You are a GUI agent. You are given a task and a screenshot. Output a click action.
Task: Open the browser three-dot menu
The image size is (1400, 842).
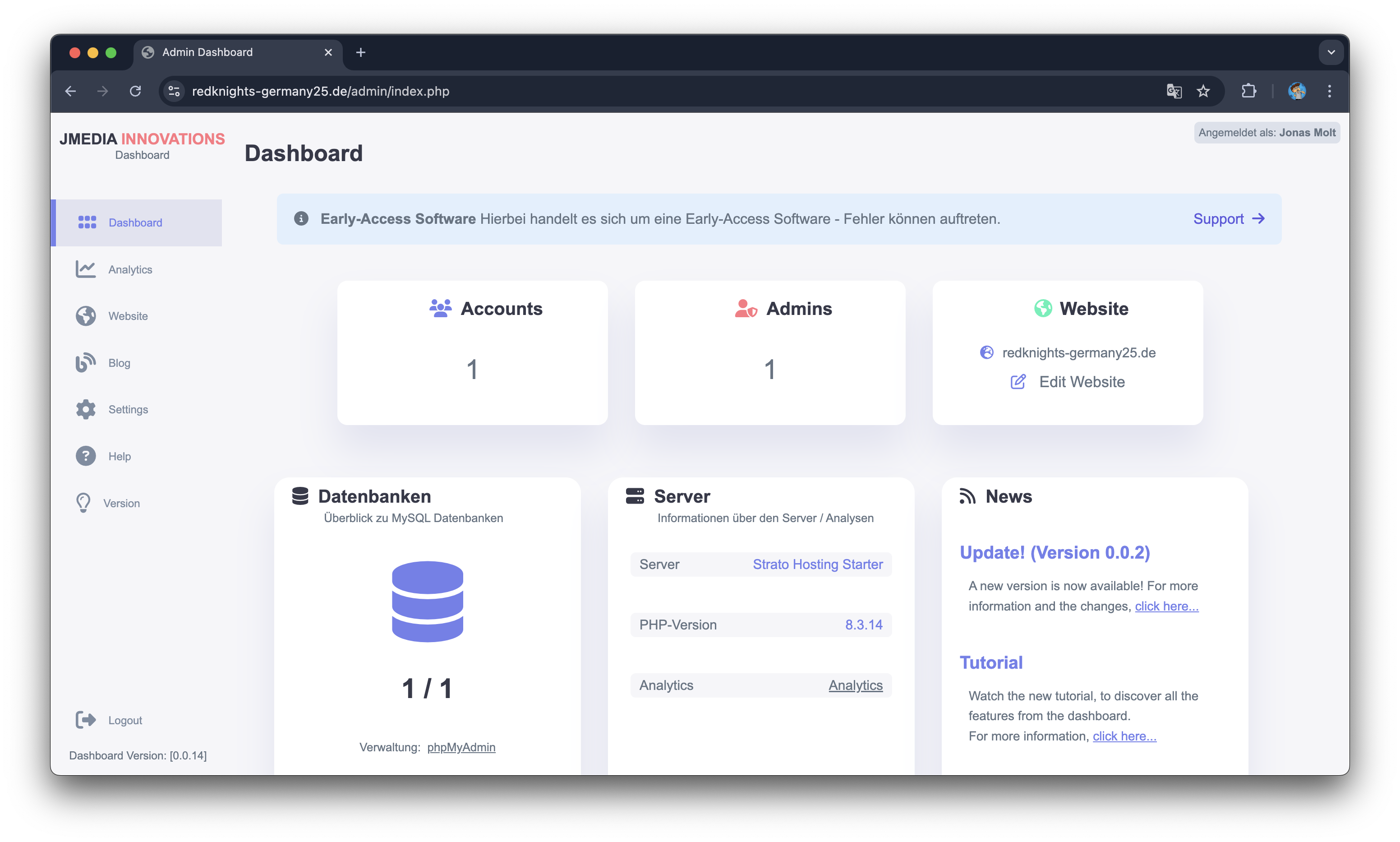(1330, 91)
